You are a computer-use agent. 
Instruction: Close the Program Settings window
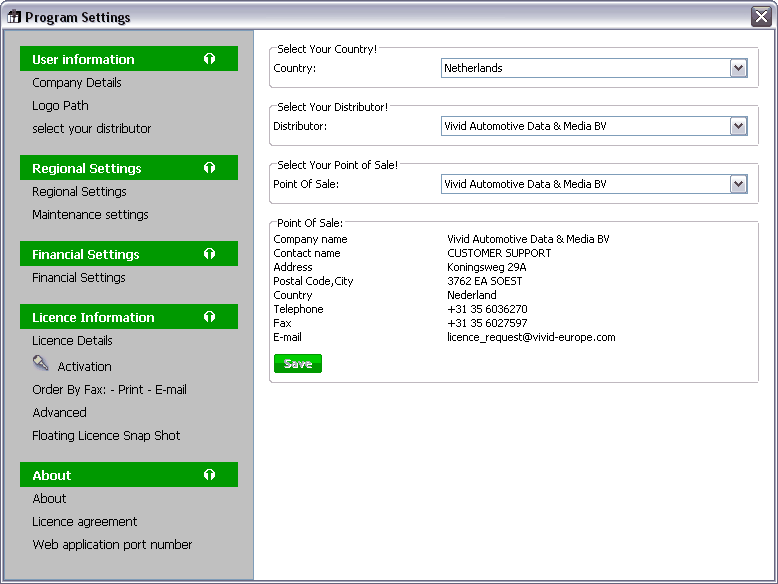click(x=761, y=16)
